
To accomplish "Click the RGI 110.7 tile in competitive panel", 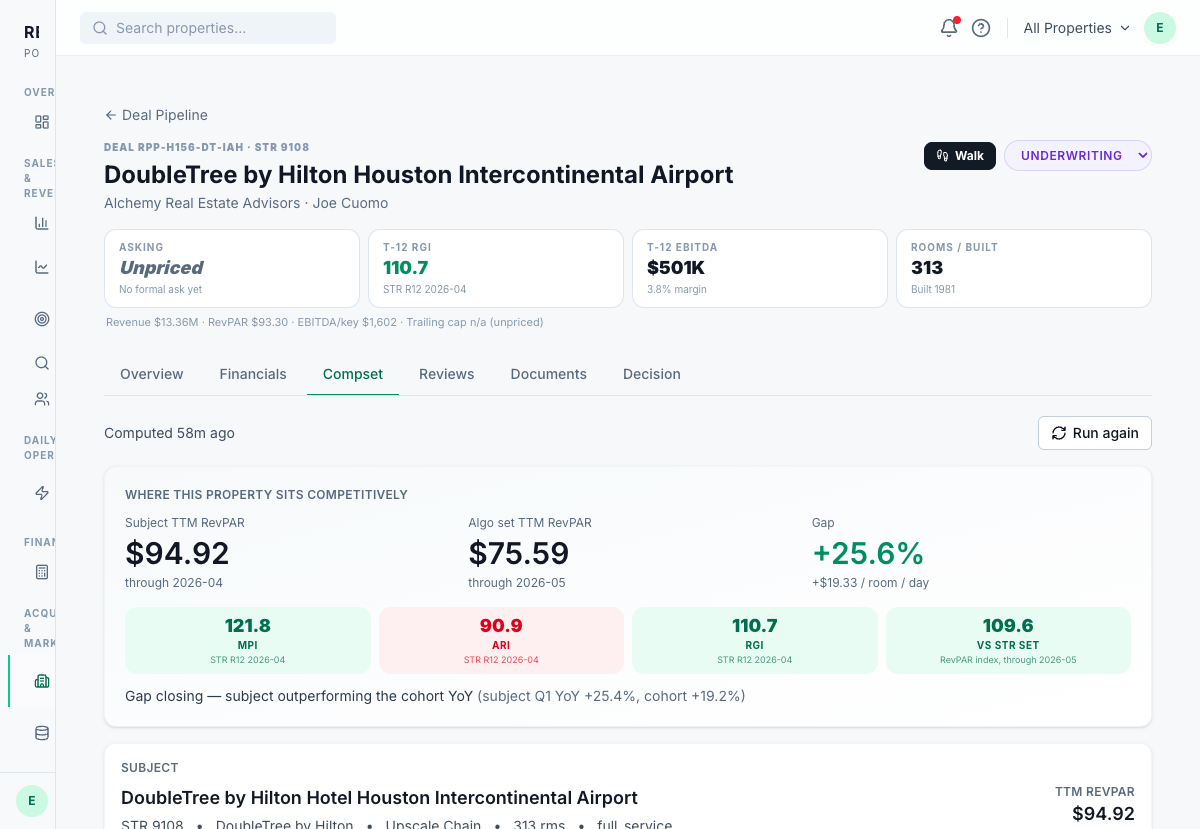I will tap(755, 640).
